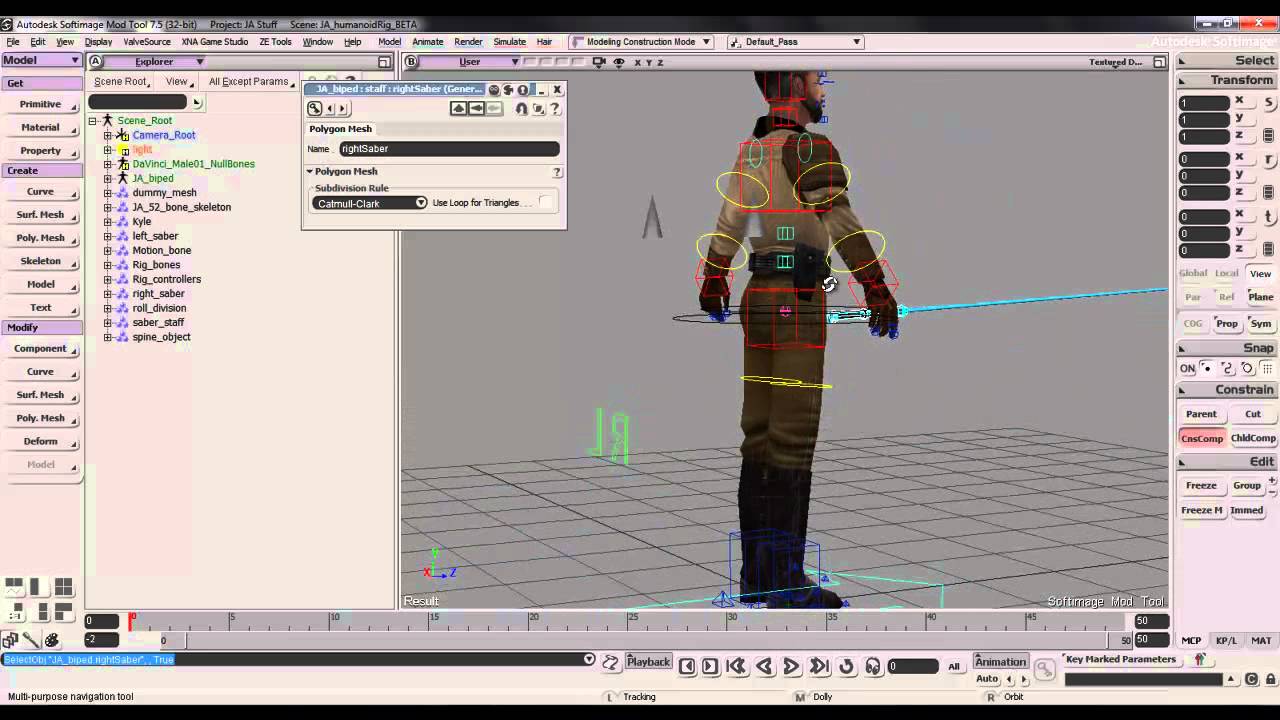This screenshot has height=720, width=1280.
Task: Toggle Immed immediate mode
Action: (x=1247, y=510)
